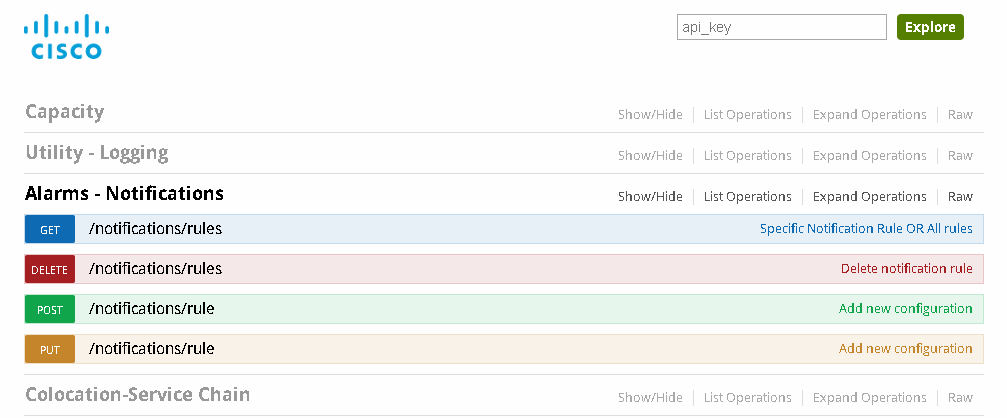This screenshot has height=418, width=1007.
Task: Click the green POST method badge
Action: point(50,310)
